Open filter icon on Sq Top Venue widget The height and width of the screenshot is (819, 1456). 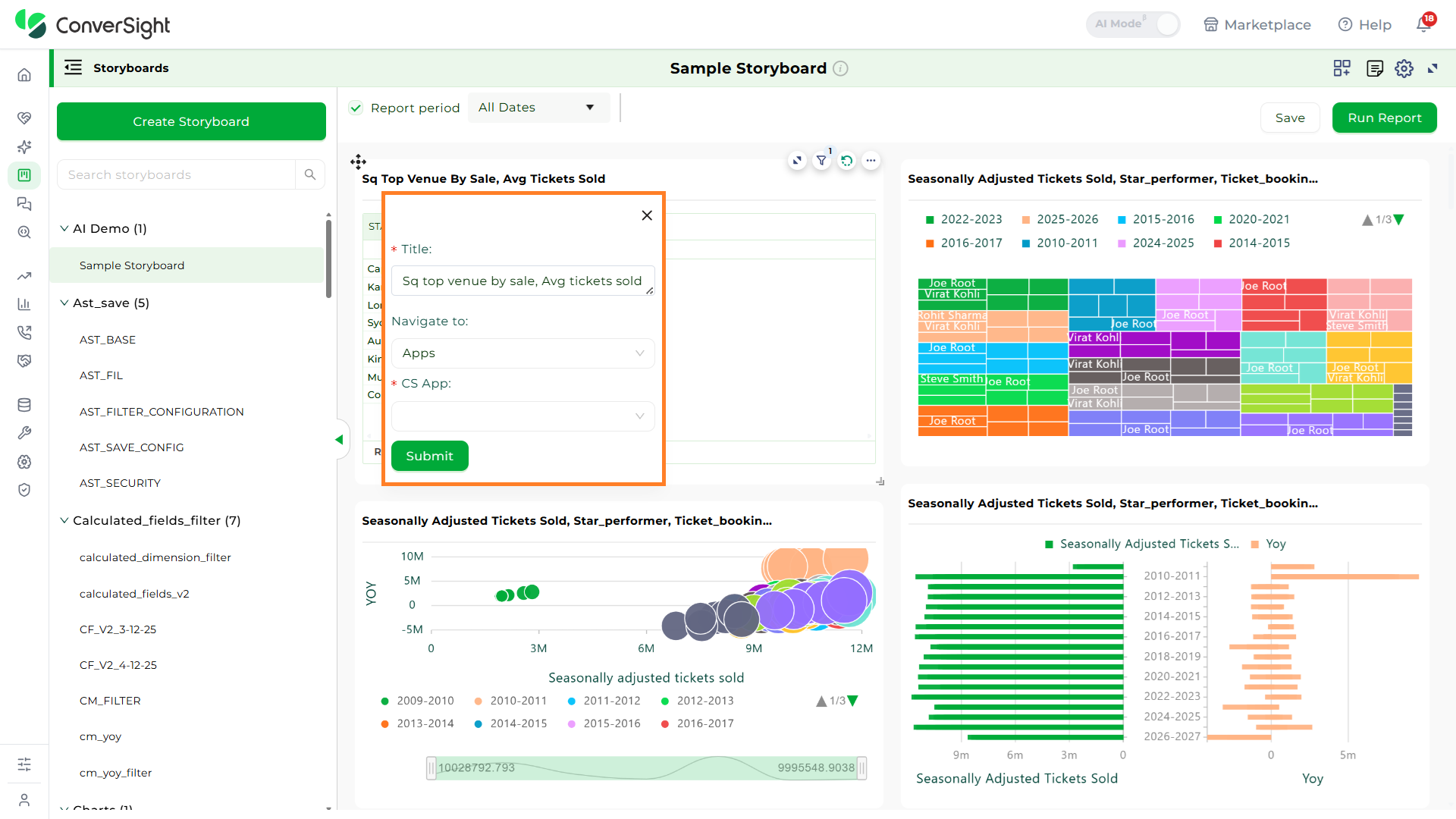pos(821,160)
